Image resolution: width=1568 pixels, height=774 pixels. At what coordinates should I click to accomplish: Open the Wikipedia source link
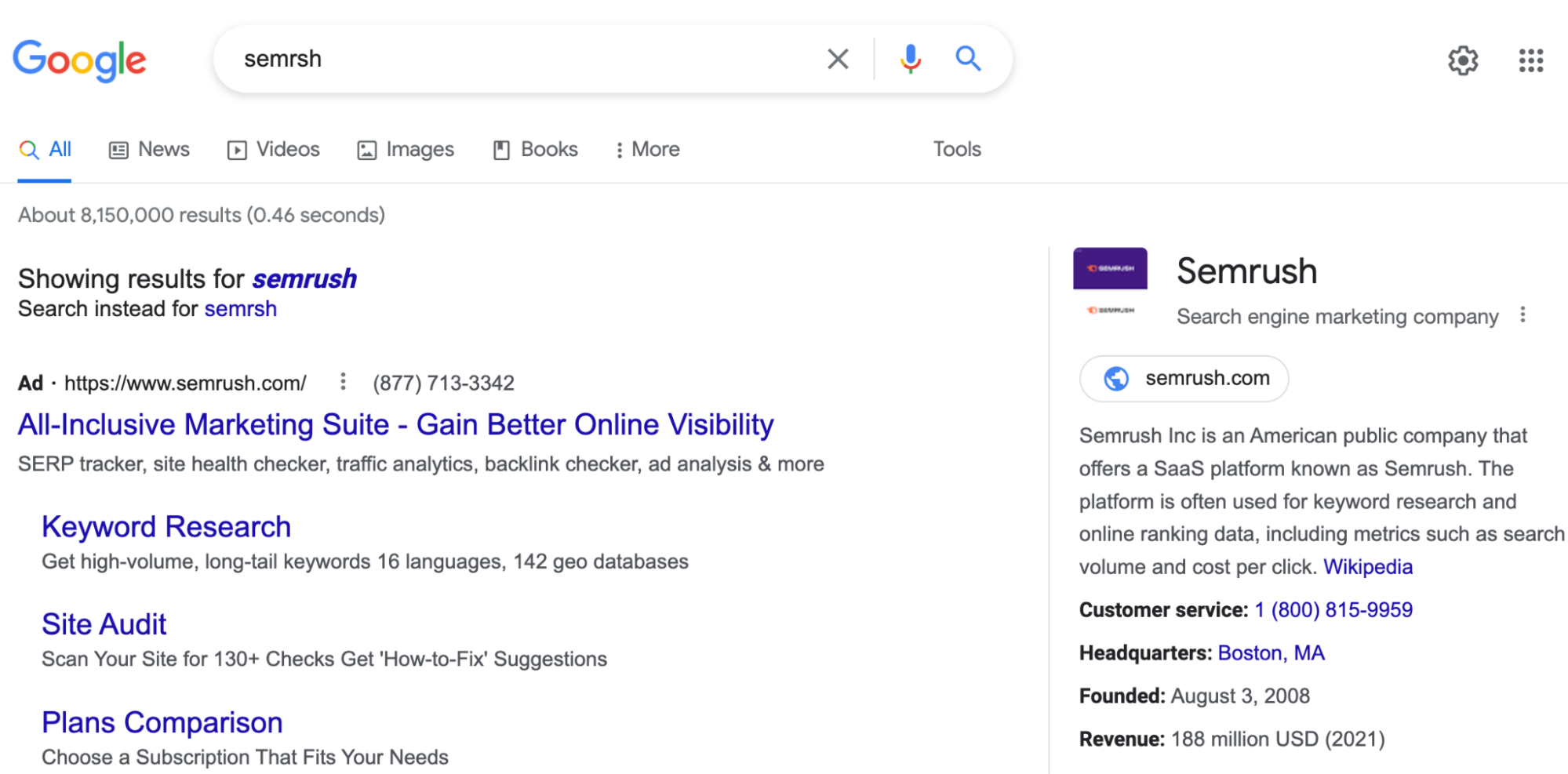click(x=1368, y=567)
